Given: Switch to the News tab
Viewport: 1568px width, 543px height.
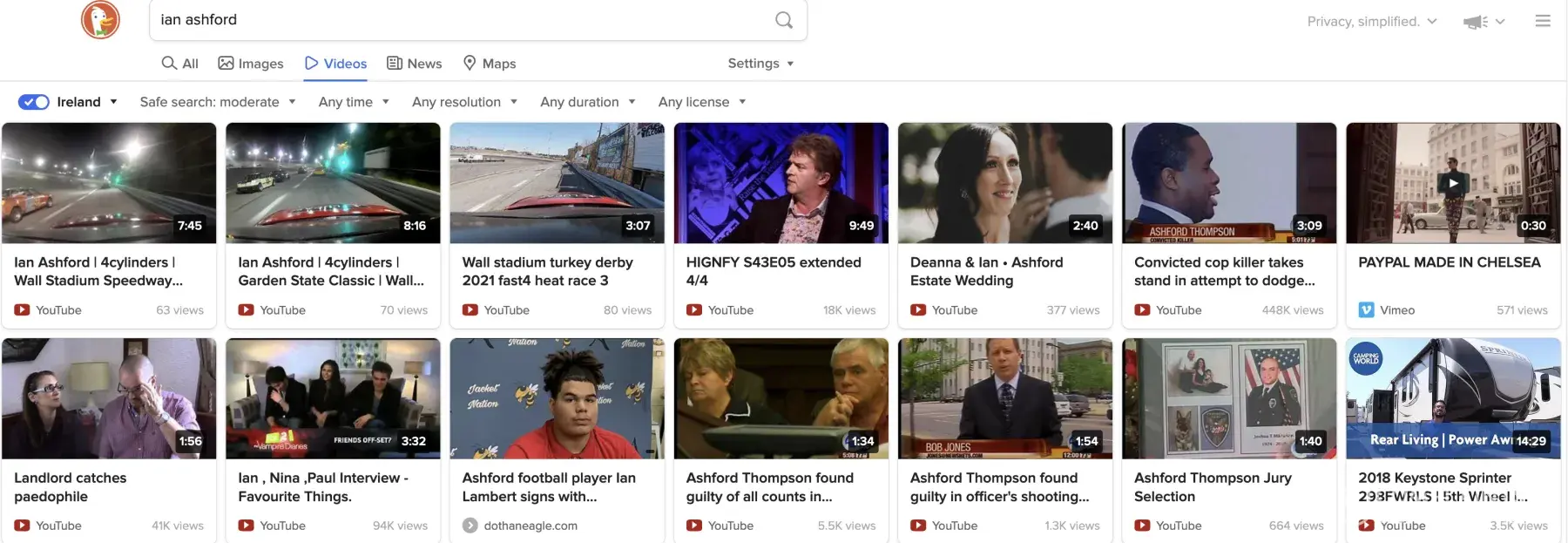Looking at the screenshot, I should point(415,63).
